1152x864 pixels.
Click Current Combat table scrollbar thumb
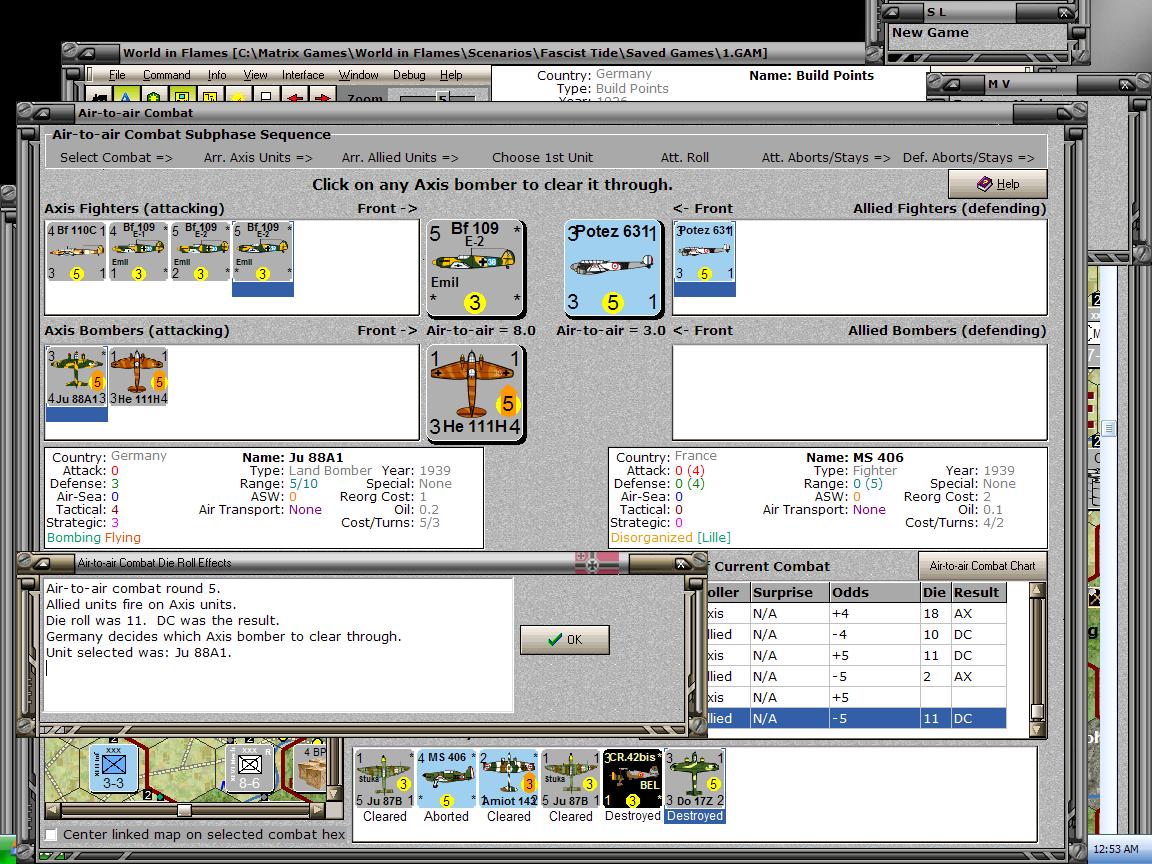(1037, 712)
